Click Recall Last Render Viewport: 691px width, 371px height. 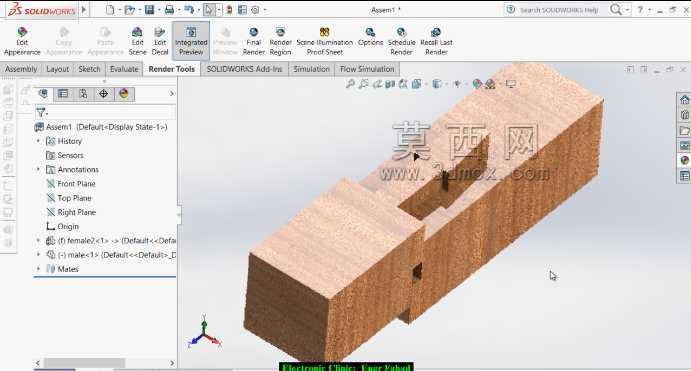click(x=436, y=41)
